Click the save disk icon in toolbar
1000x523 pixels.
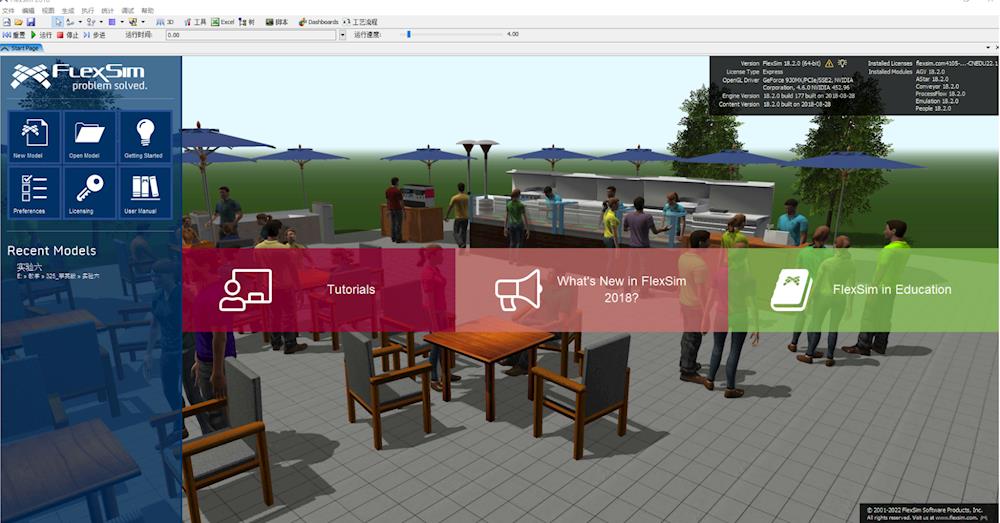click(x=31, y=21)
